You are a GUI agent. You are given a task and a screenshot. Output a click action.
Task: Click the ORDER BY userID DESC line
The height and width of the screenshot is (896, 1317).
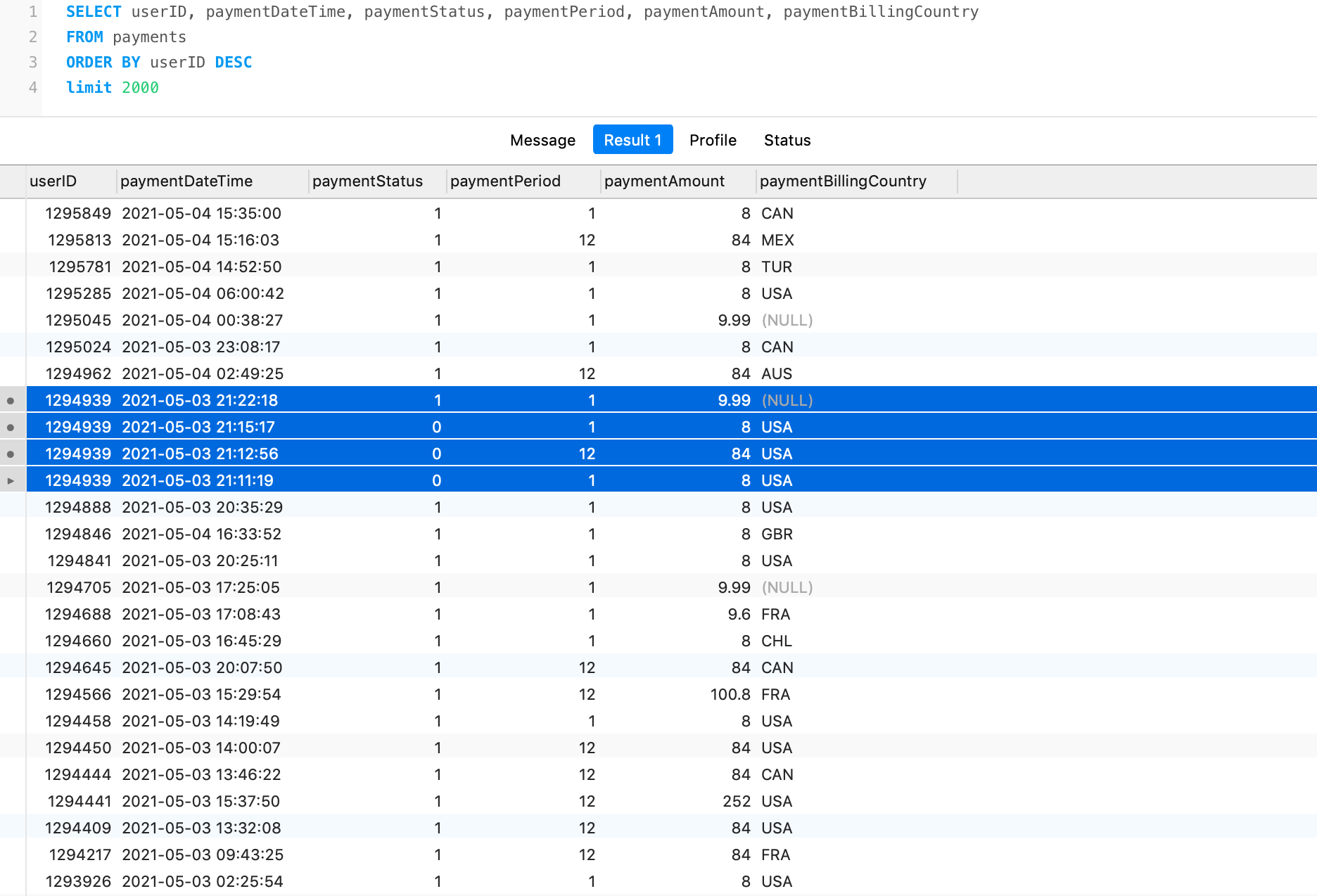(159, 63)
